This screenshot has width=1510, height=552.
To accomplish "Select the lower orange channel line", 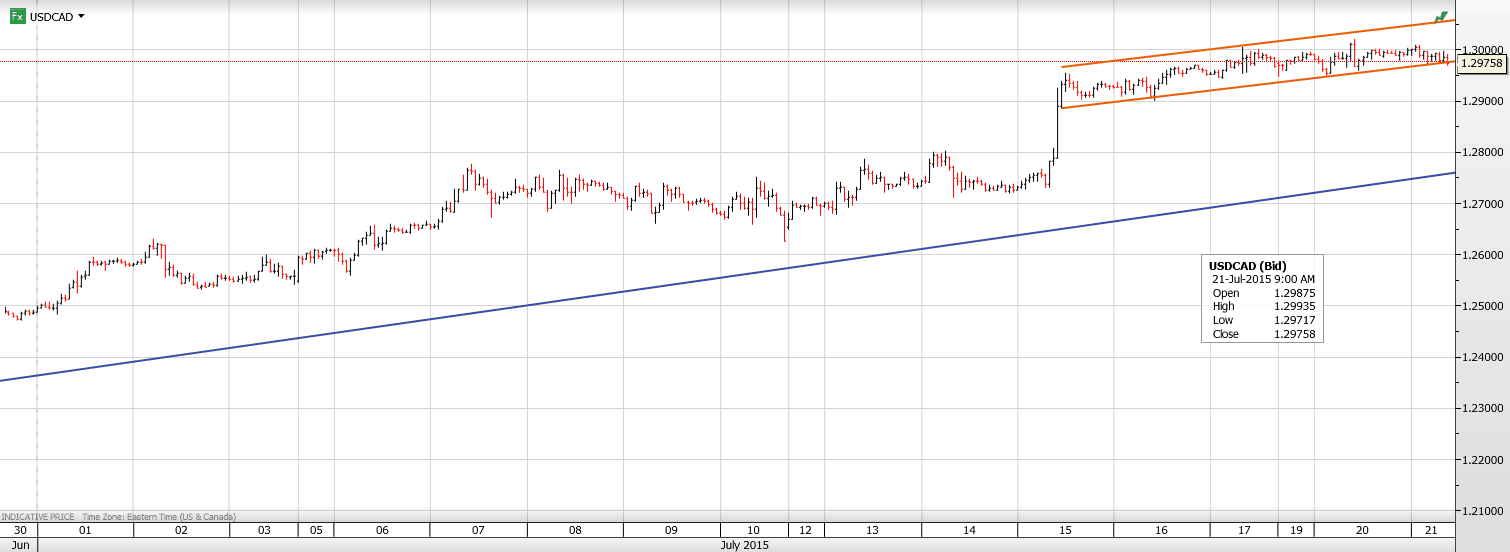I will click(1250, 84).
